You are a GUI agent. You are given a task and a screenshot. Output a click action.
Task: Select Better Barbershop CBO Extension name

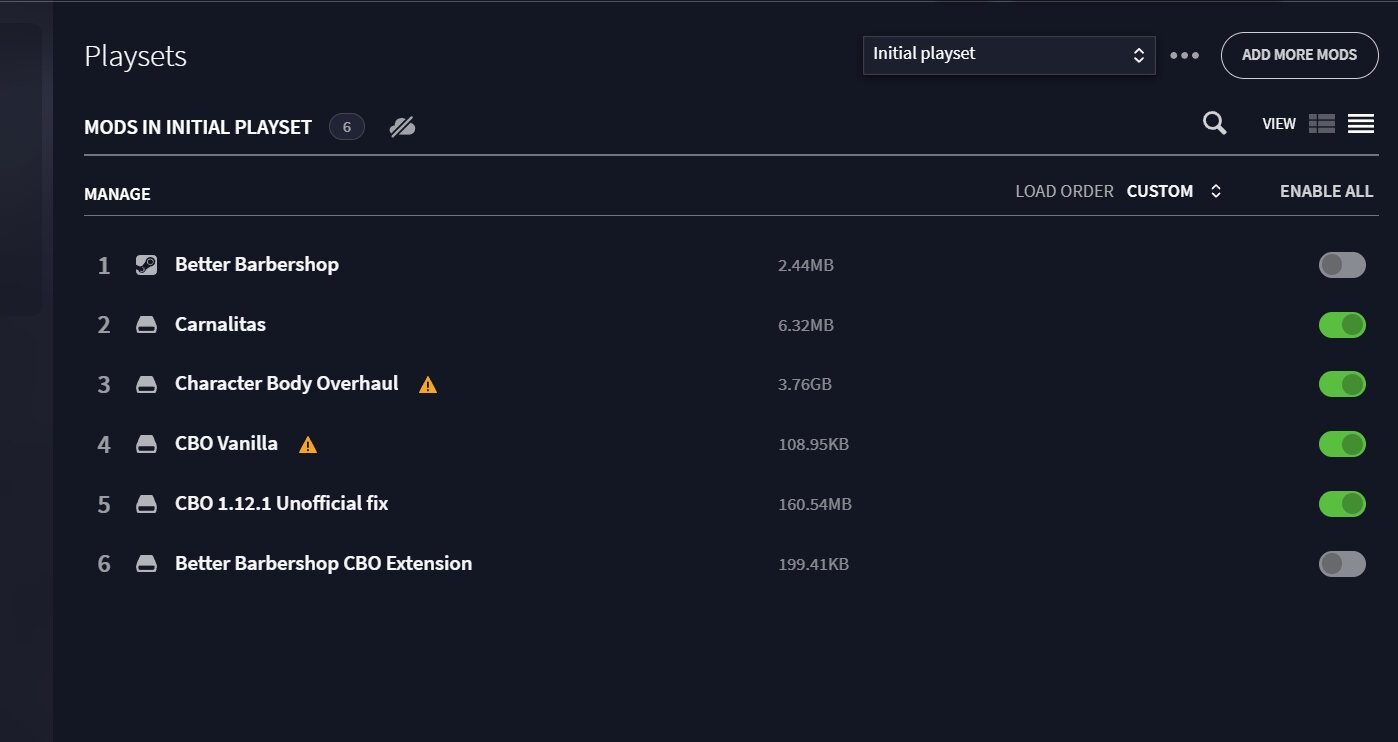tap(323, 563)
